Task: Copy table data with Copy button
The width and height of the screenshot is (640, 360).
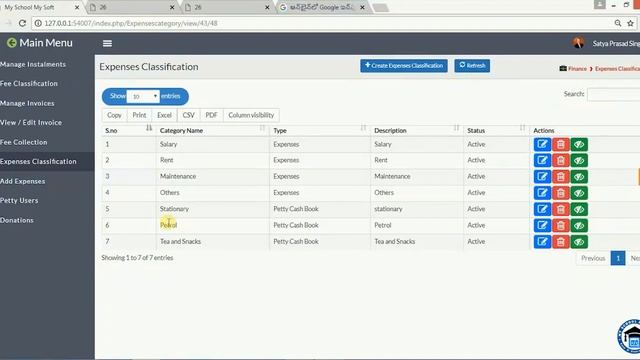Action: 114,115
